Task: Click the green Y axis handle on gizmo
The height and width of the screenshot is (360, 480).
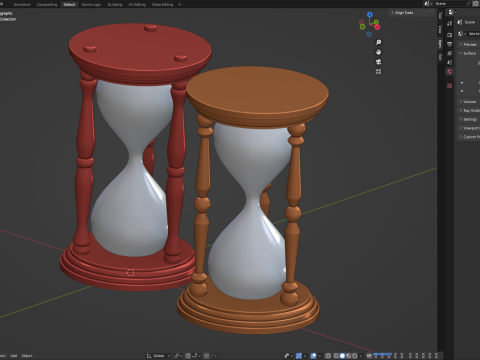Action: (x=376, y=22)
